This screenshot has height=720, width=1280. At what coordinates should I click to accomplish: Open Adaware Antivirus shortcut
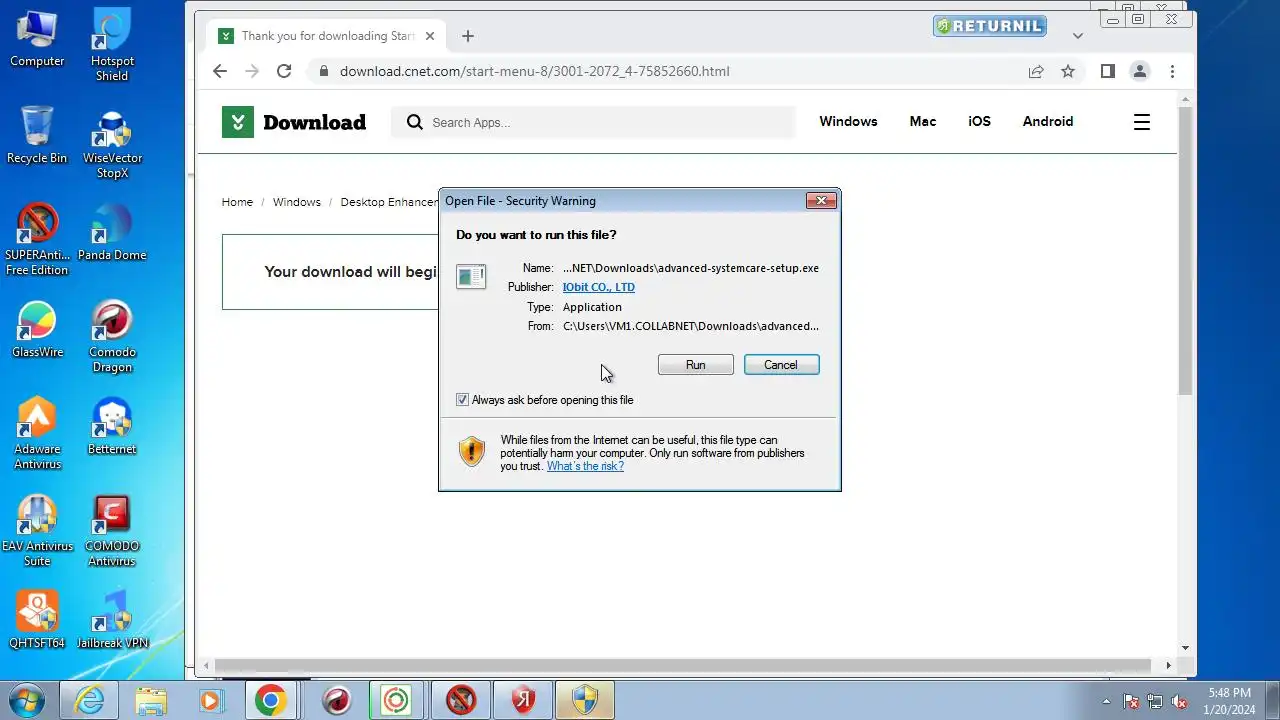coord(37,433)
